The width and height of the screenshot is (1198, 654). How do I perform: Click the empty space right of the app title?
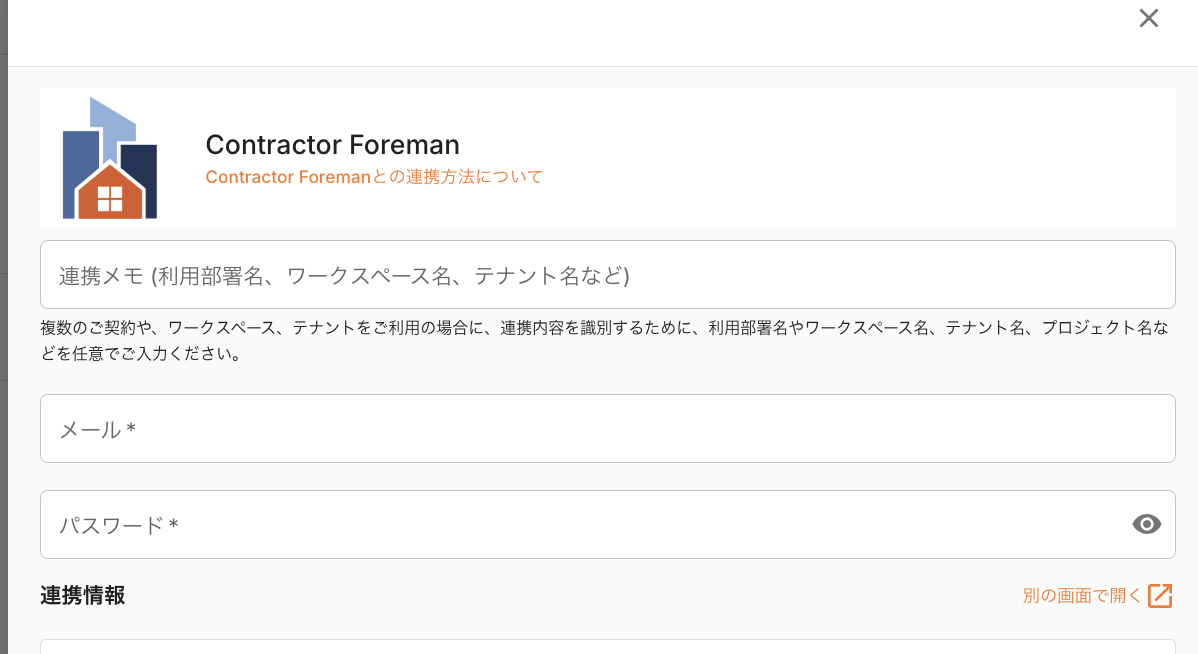(850, 158)
